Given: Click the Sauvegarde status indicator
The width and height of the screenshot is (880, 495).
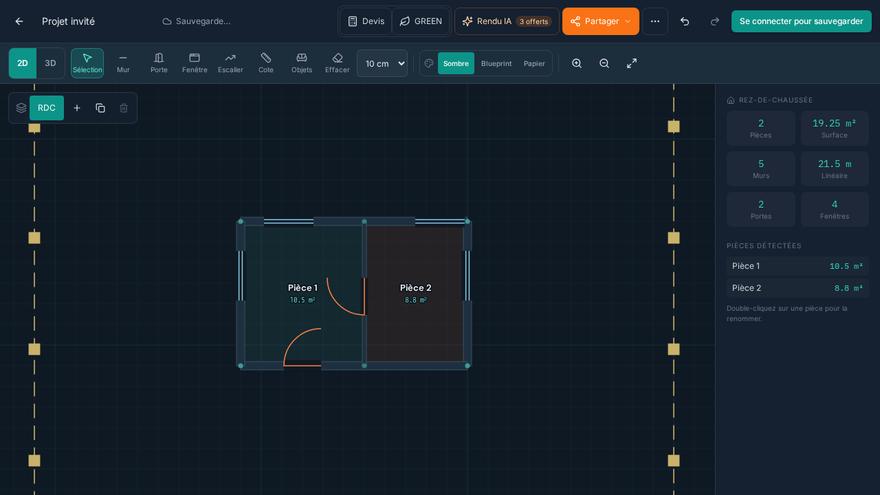Looking at the screenshot, I should pos(196,21).
